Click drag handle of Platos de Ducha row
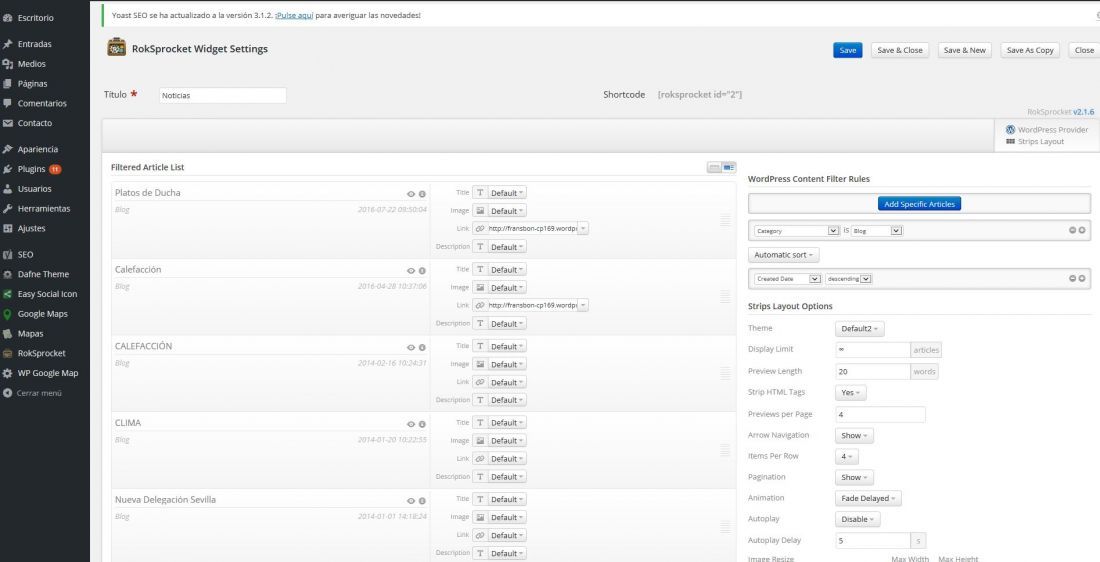Screen dimensions: 1100x562 (725, 220)
